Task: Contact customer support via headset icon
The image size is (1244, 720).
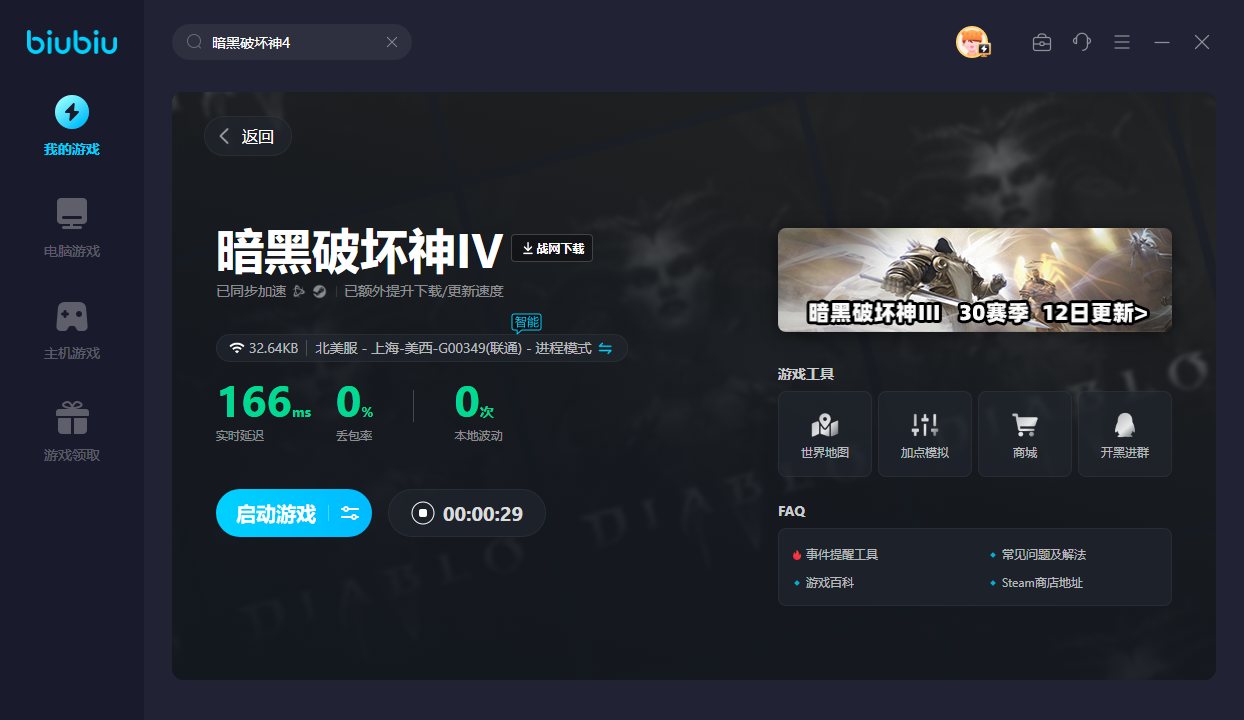Action: [x=1082, y=42]
